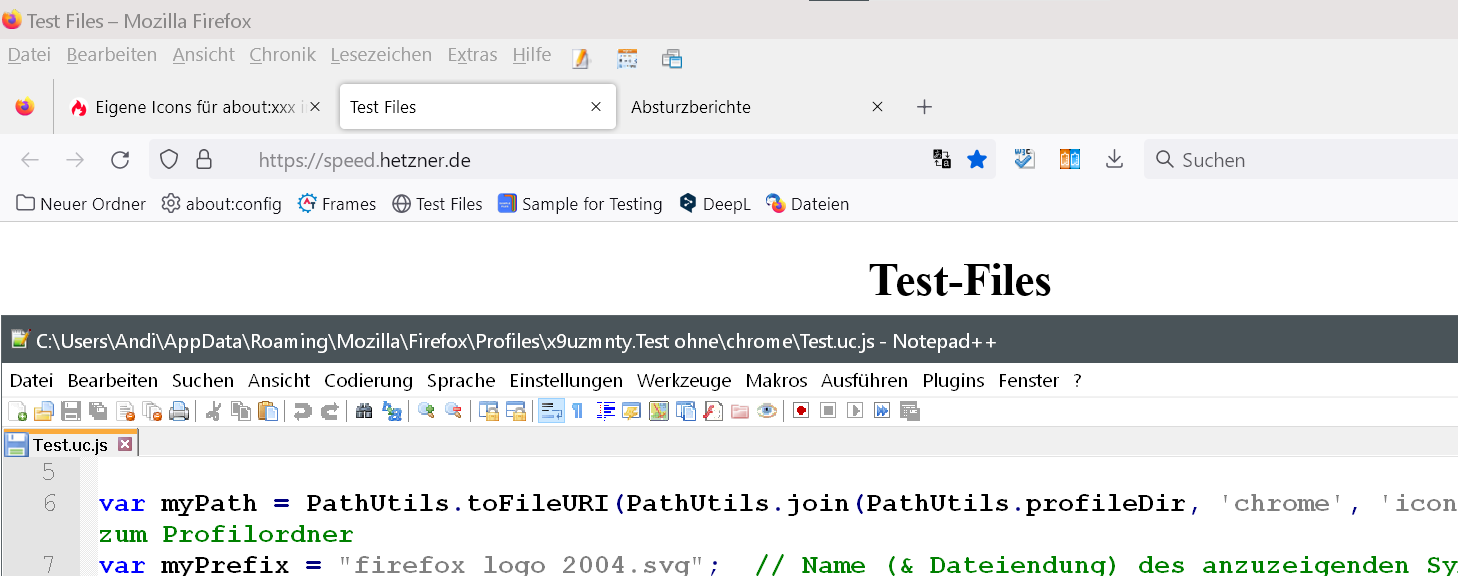Click the speed.hetzner.de URL field
The height and width of the screenshot is (576, 1458).
click(x=572, y=160)
